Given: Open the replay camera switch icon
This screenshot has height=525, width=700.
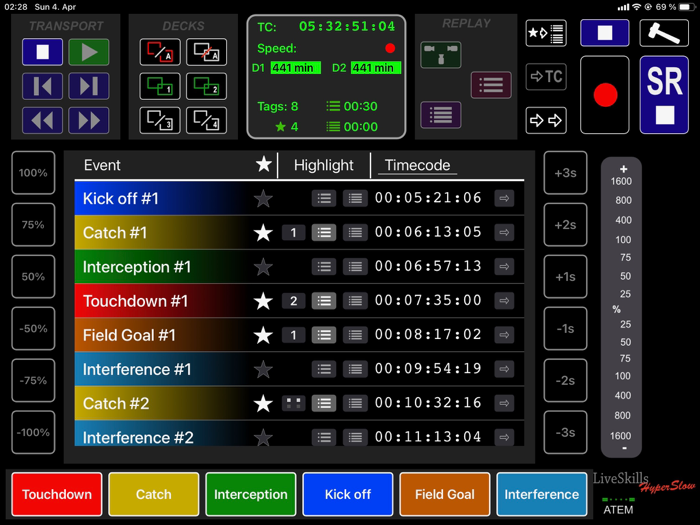Looking at the screenshot, I should point(441,55).
